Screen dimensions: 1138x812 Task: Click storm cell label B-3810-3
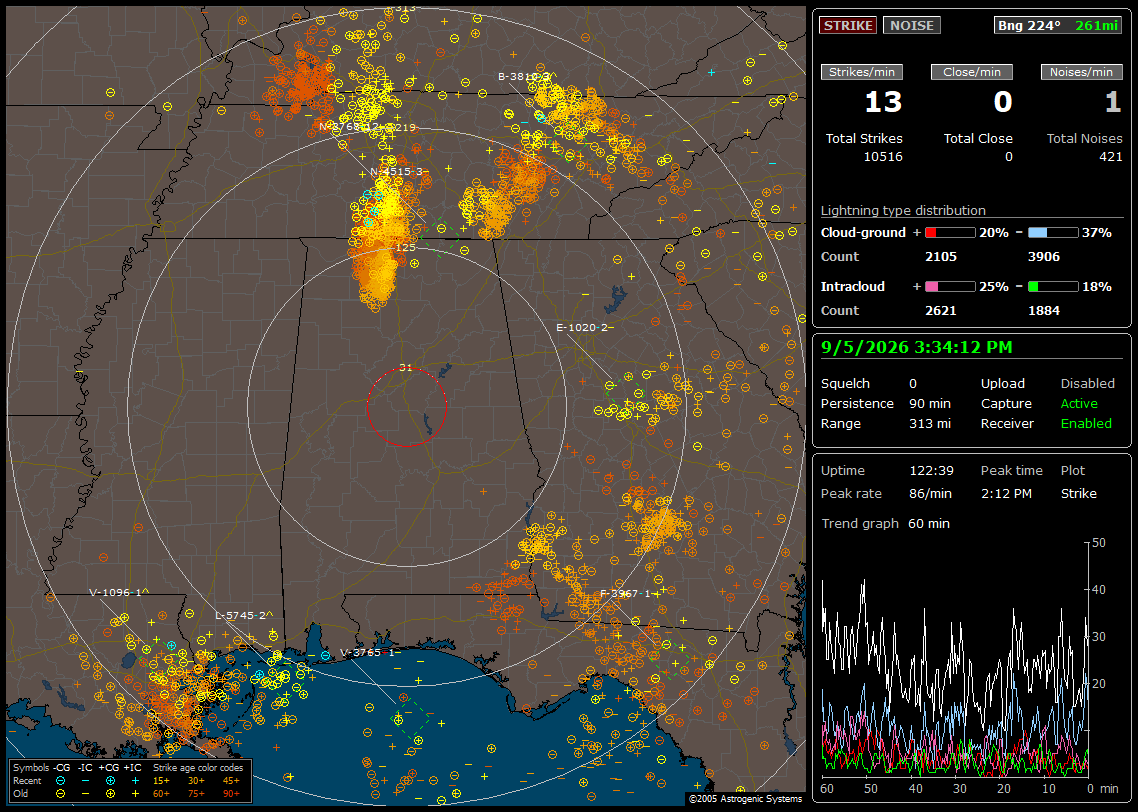524,76
